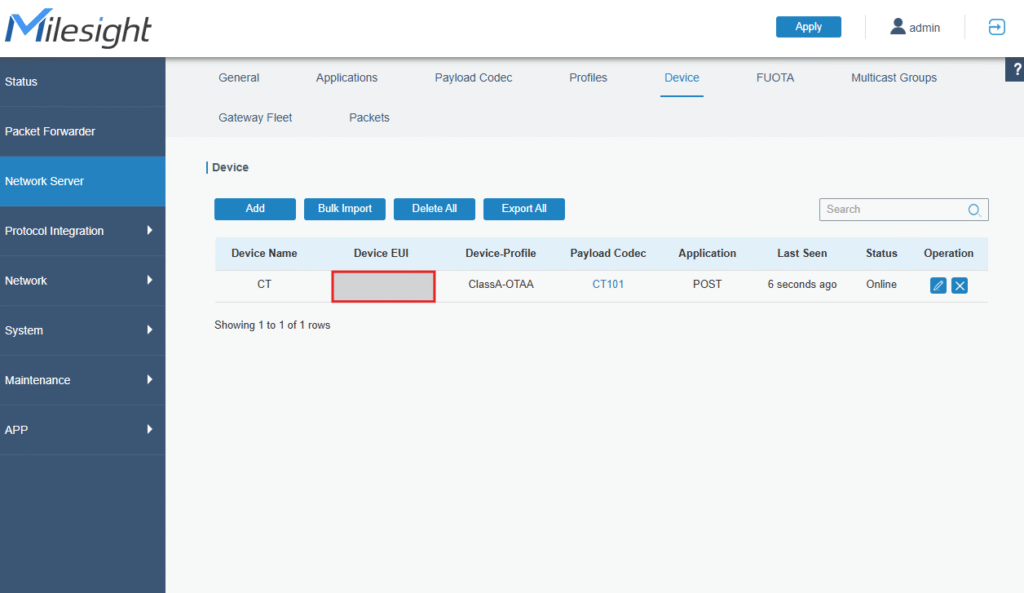This screenshot has width=1024, height=593.
Task: Focus the device Search input field
Action: coord(890,210)
